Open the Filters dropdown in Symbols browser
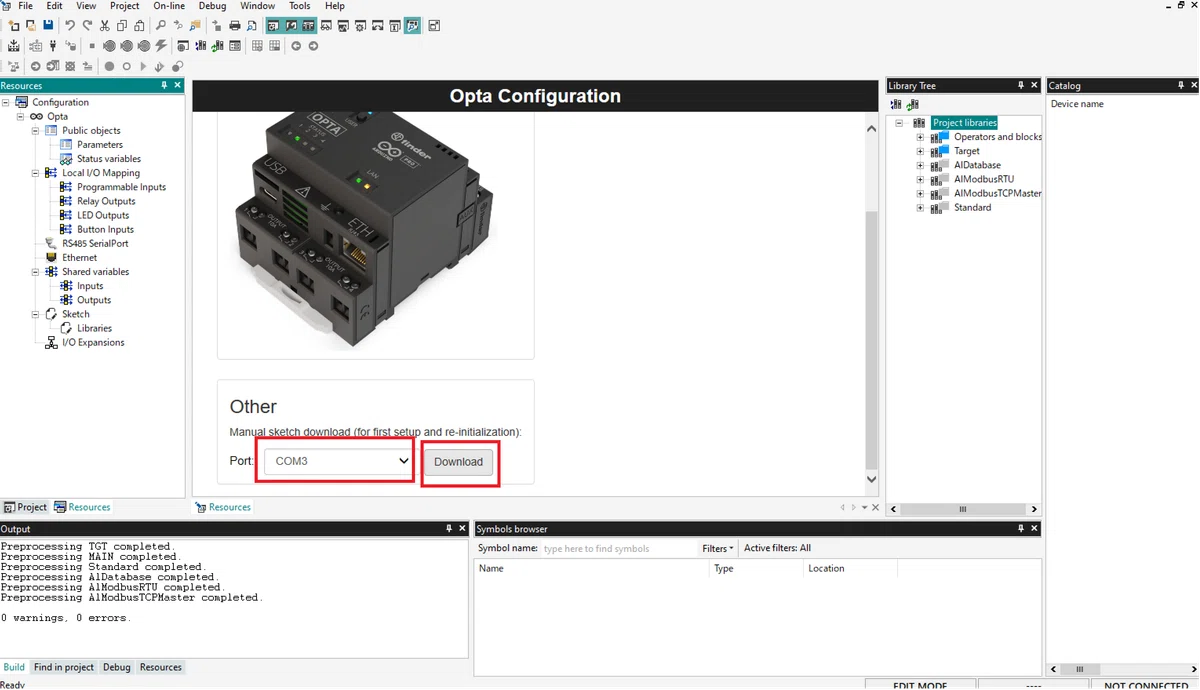The height and width of the screenshot is (690, 1200). pyautogui.click(x=718, y=548)
